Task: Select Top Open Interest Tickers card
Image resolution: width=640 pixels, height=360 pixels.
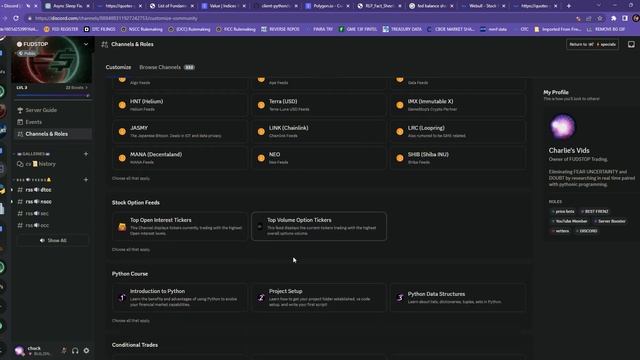Action: coord(180,227)
